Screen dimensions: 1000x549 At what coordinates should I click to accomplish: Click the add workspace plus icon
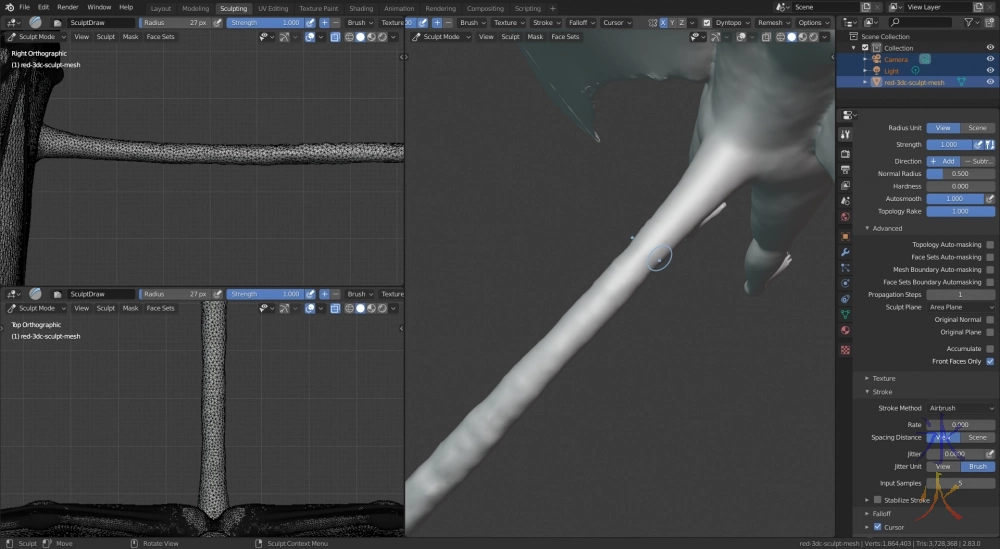coord(554,8)
